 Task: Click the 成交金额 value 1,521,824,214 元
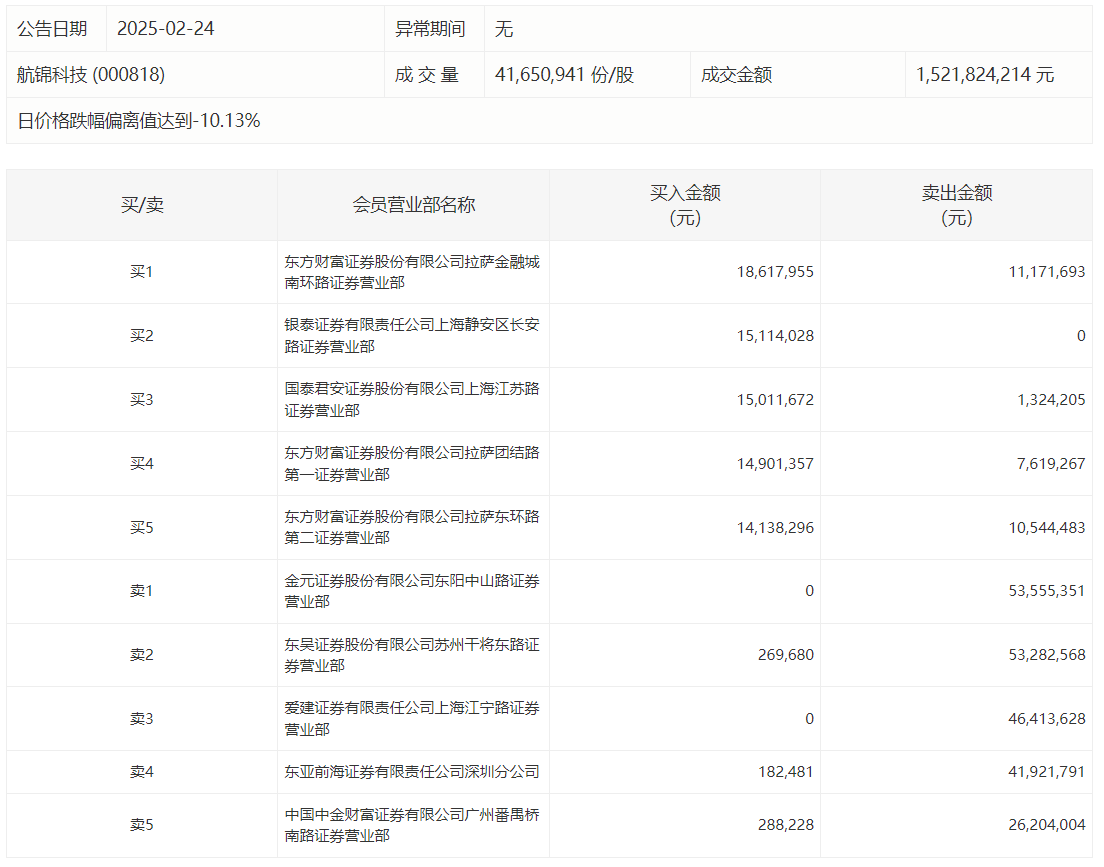[x=984, y=75]
